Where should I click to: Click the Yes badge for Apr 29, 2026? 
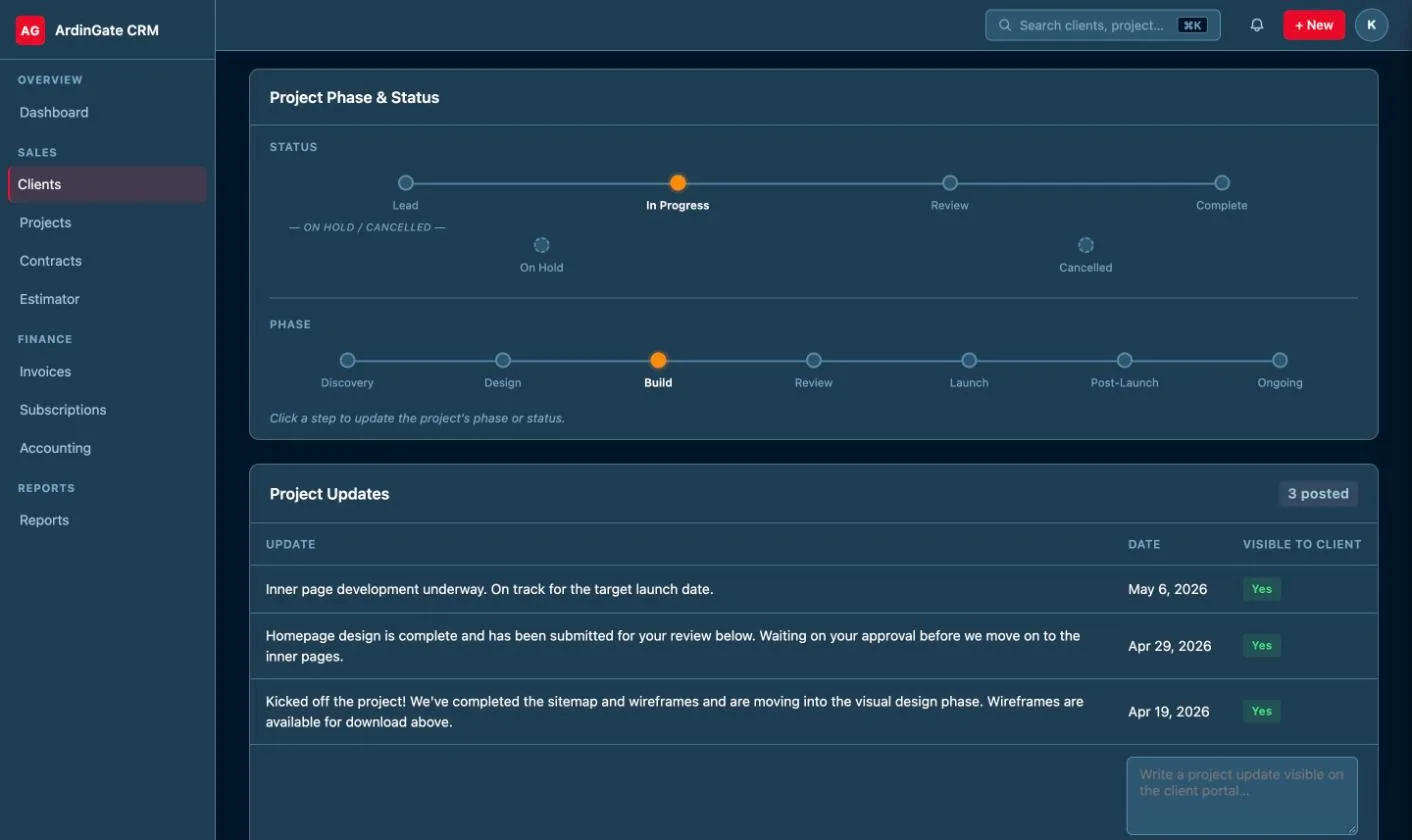pos(1262,646)
